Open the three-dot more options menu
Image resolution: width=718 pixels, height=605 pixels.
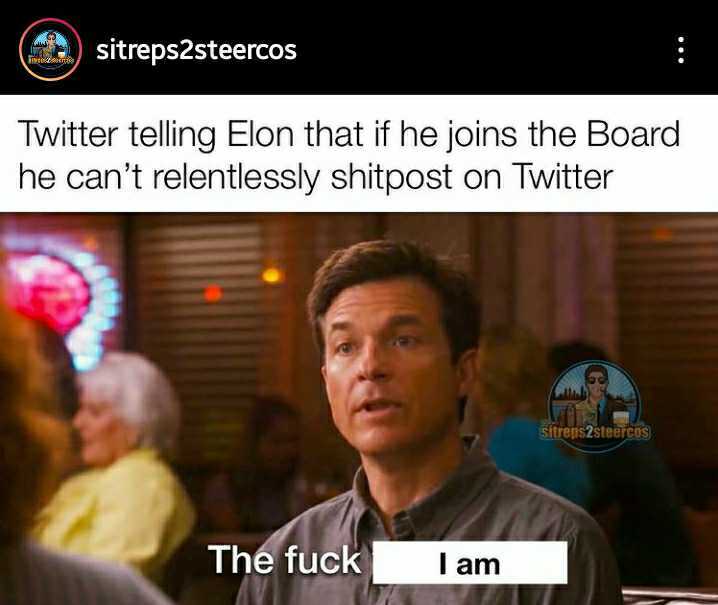[x=681, y=49]
